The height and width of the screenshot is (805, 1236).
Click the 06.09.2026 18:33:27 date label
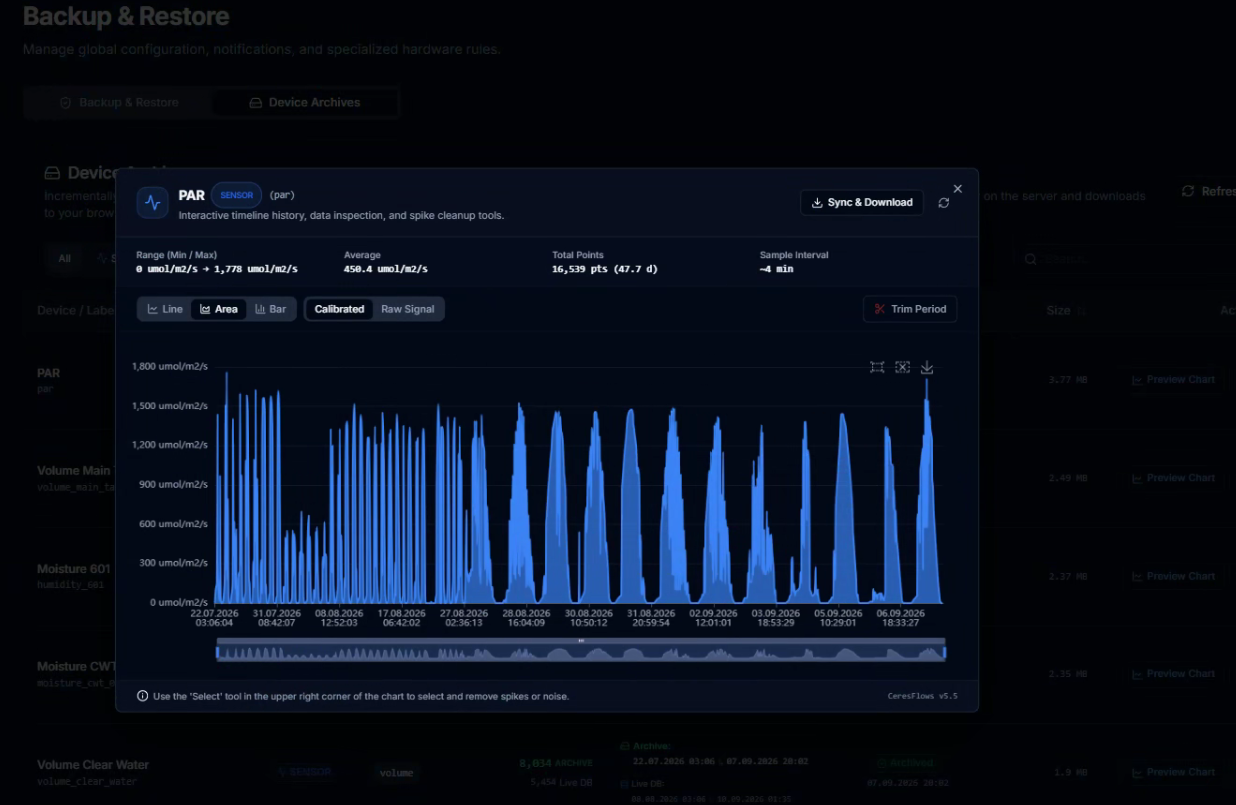(900, 618)
